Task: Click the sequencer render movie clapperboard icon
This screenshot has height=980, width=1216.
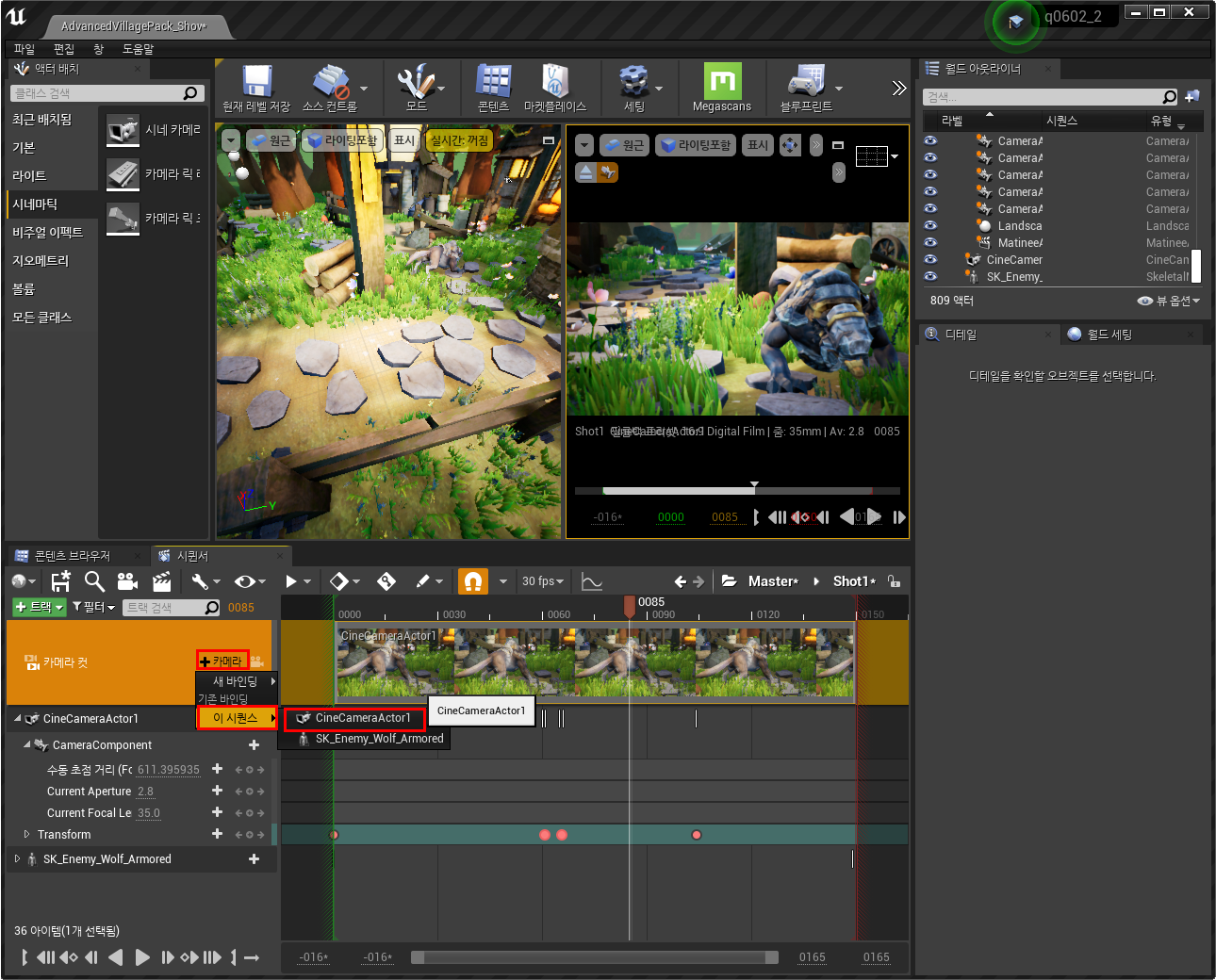Action: tap(161, 581)
